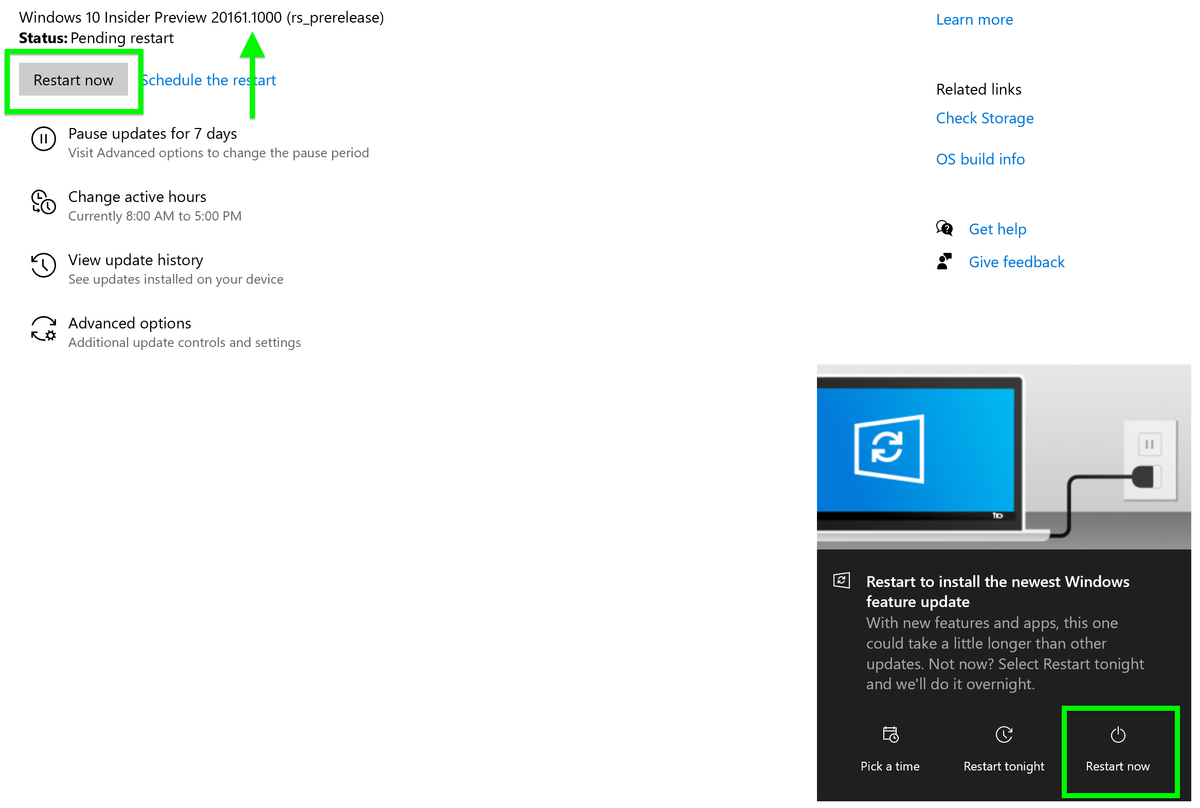Click Schedule the restart
The image size is (1200, 808).
[208, 79]
